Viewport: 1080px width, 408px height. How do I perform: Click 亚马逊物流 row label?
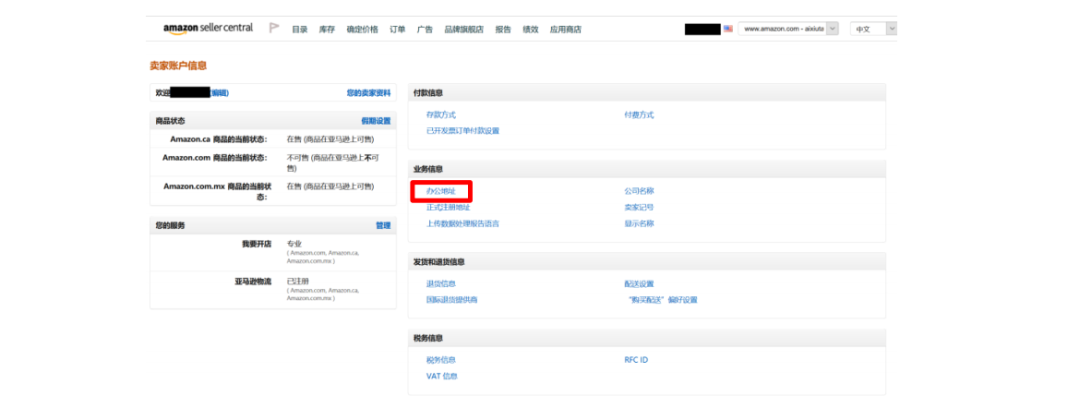(253, 281)
